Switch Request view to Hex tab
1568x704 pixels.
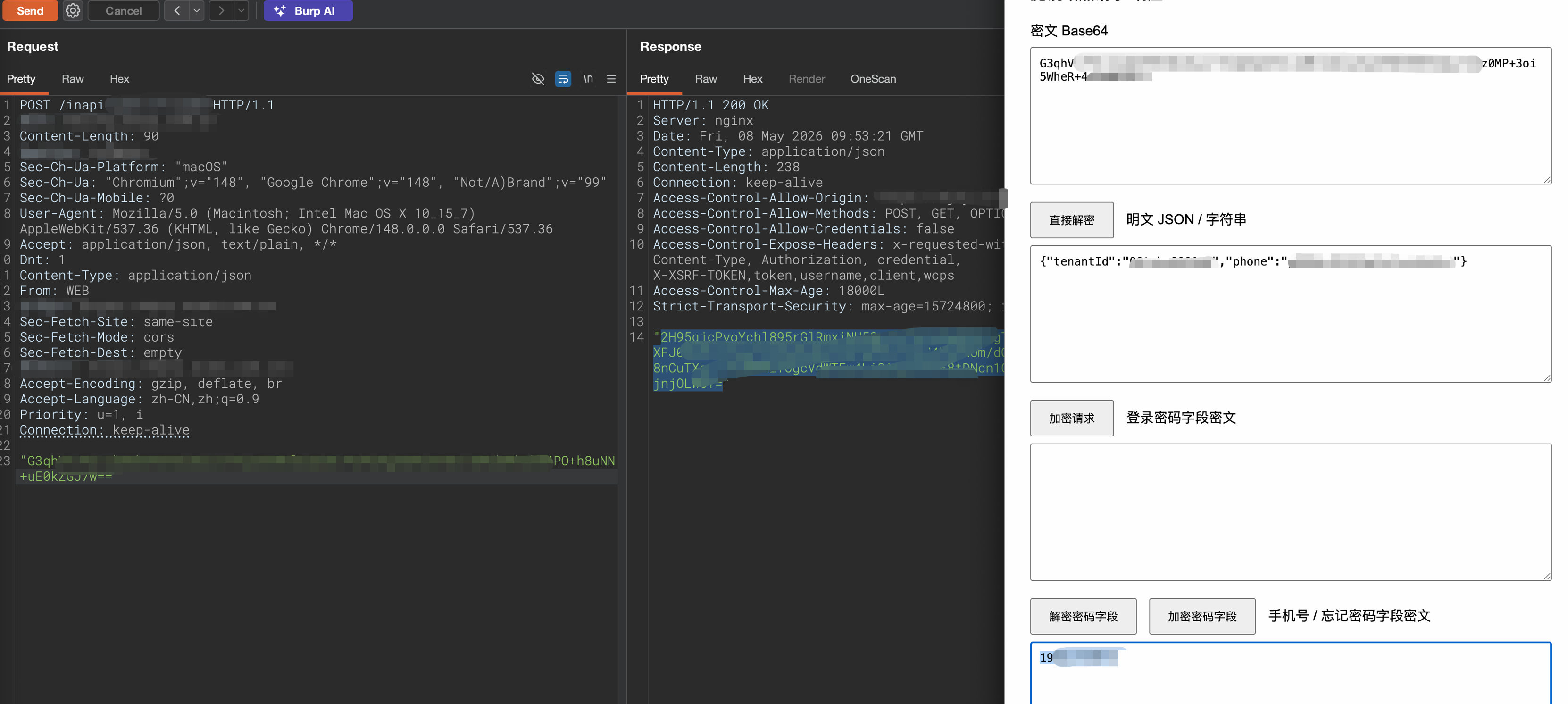pyautogui.click(x=119, y=79)
